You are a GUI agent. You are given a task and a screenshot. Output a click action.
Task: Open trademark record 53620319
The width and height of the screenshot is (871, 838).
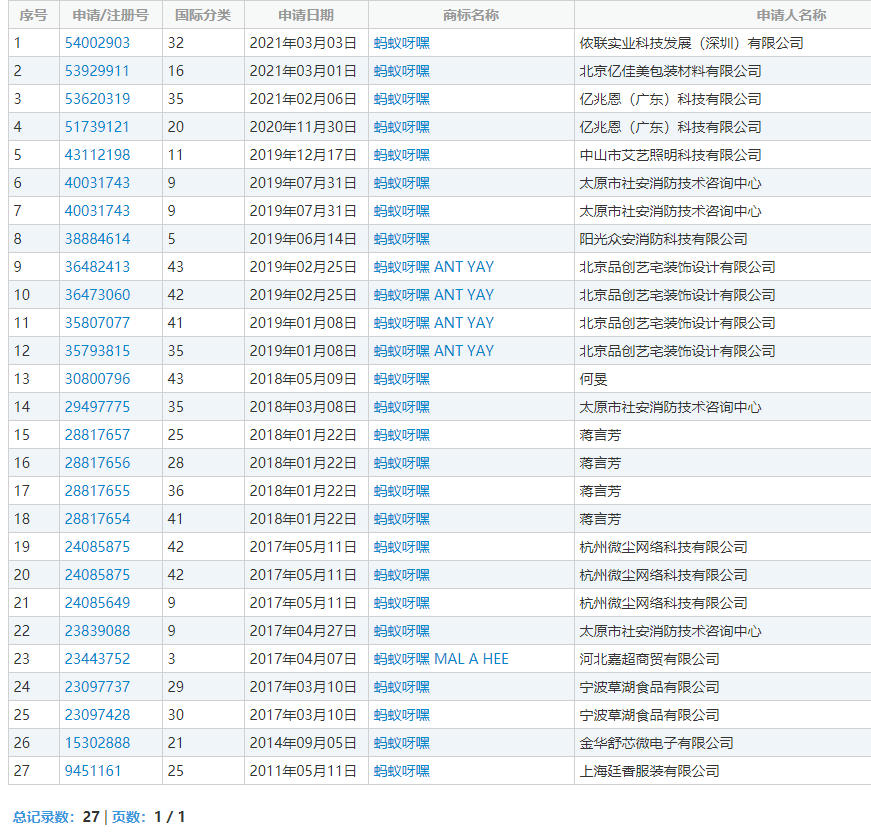pyautogui.click(x=97, y=99)
